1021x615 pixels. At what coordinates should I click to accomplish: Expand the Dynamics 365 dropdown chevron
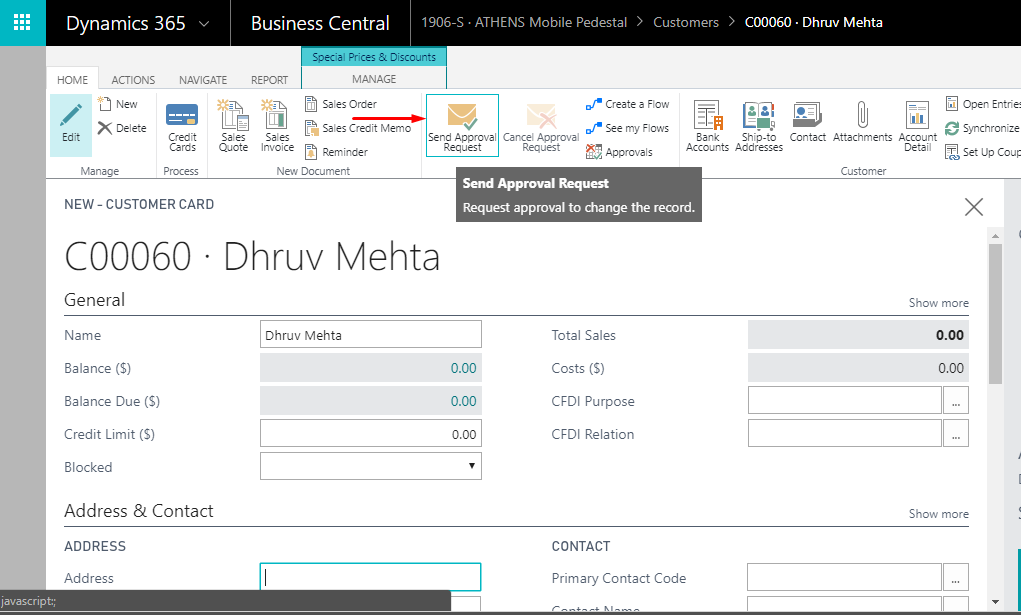tap(205, 23)
